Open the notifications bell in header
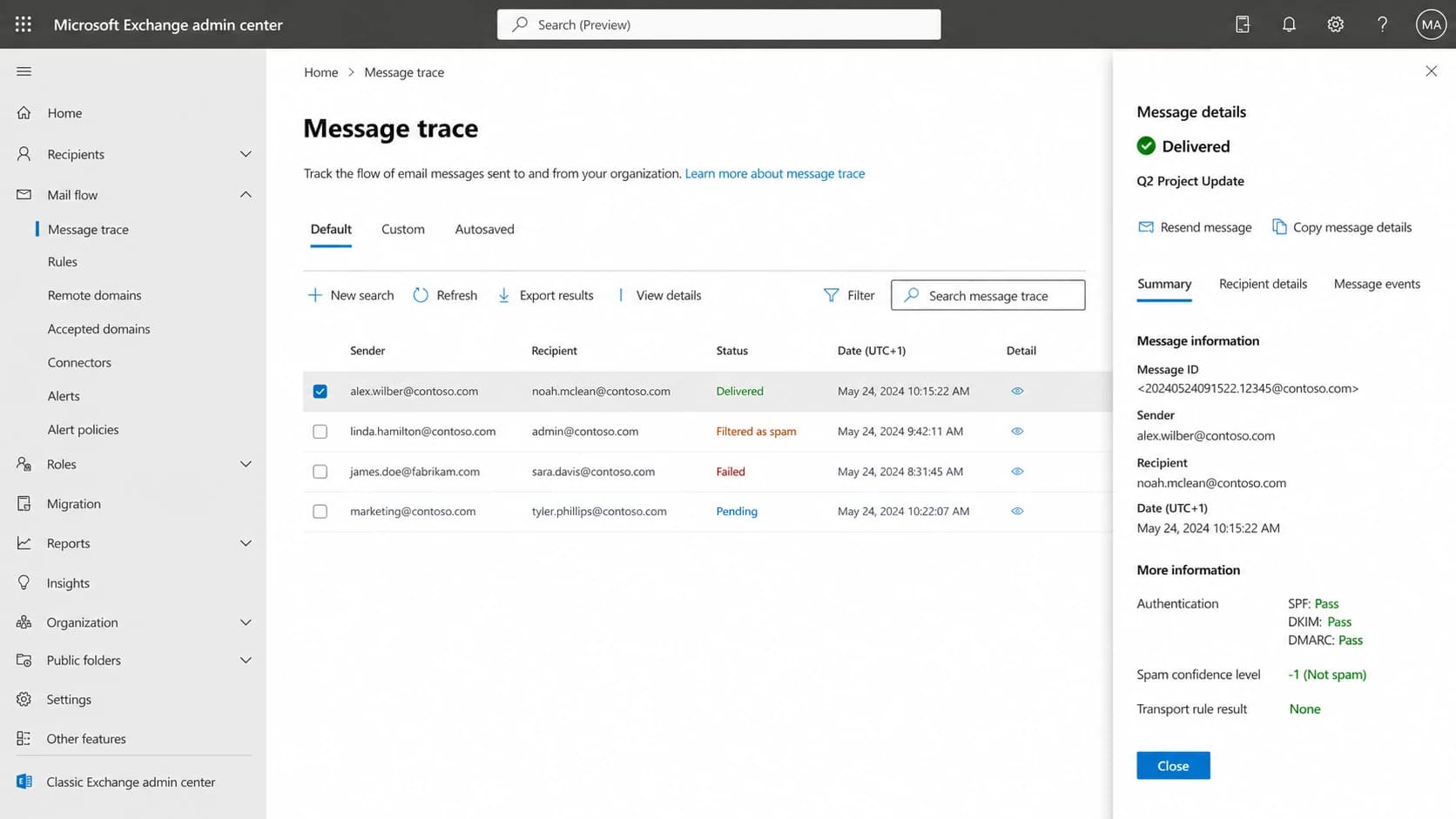The image size is (1456, 819). 1289,24
